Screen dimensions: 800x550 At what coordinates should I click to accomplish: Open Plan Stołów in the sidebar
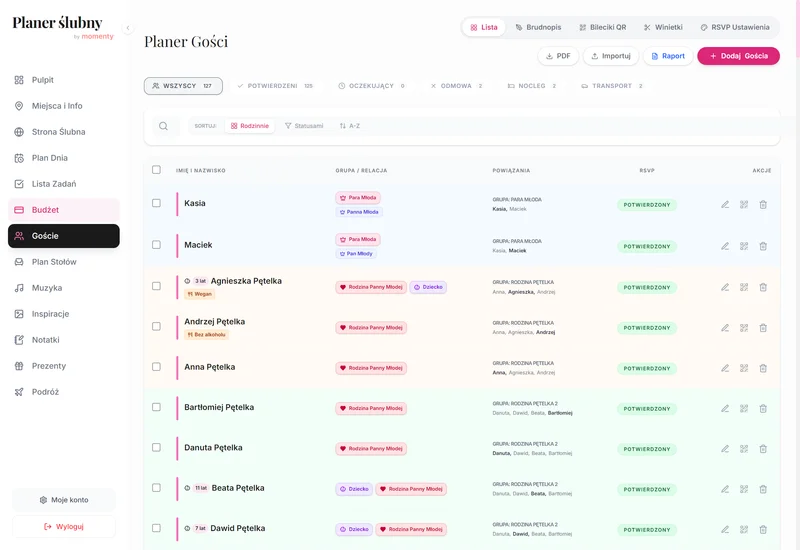click(54, 262)
